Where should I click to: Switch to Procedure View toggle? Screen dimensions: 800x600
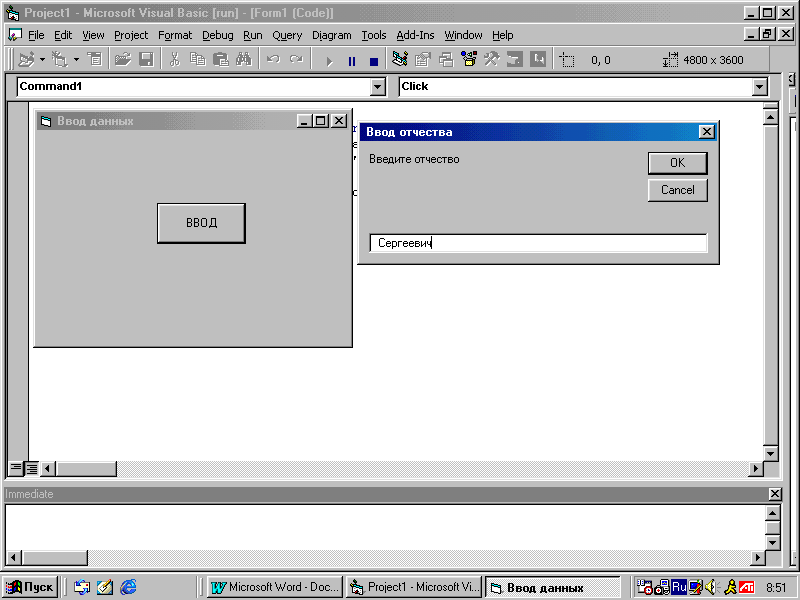click(x=16, y=467)
